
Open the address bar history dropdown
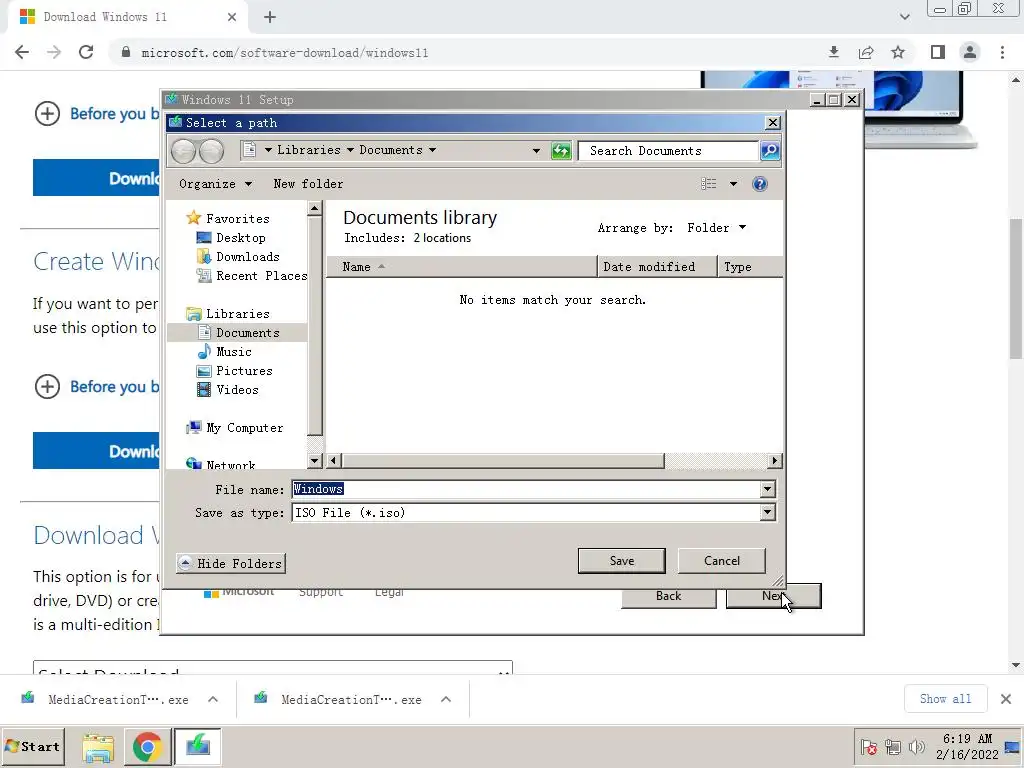click(536, 151)
